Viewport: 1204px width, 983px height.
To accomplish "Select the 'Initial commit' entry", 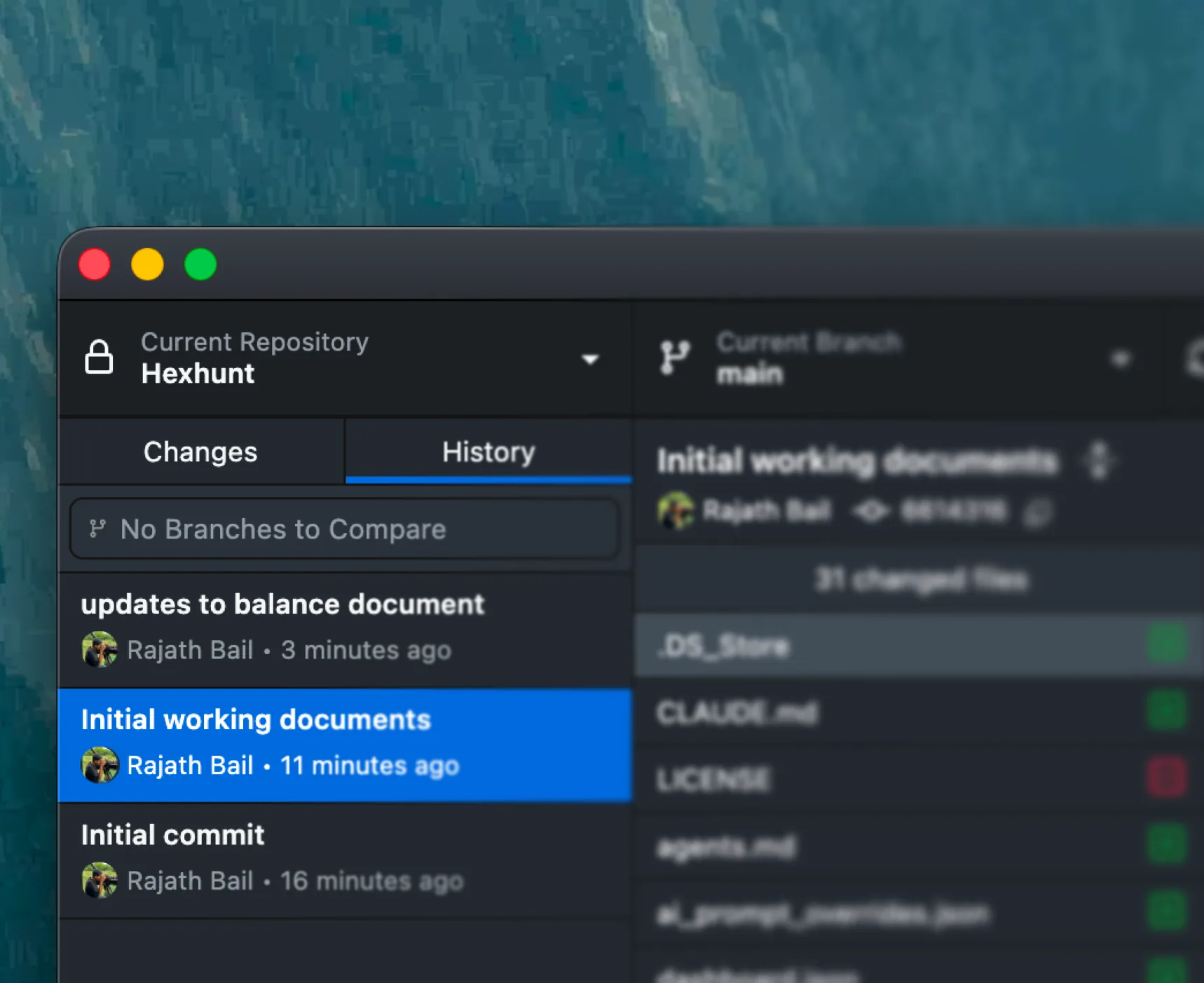I will point(345,860).
